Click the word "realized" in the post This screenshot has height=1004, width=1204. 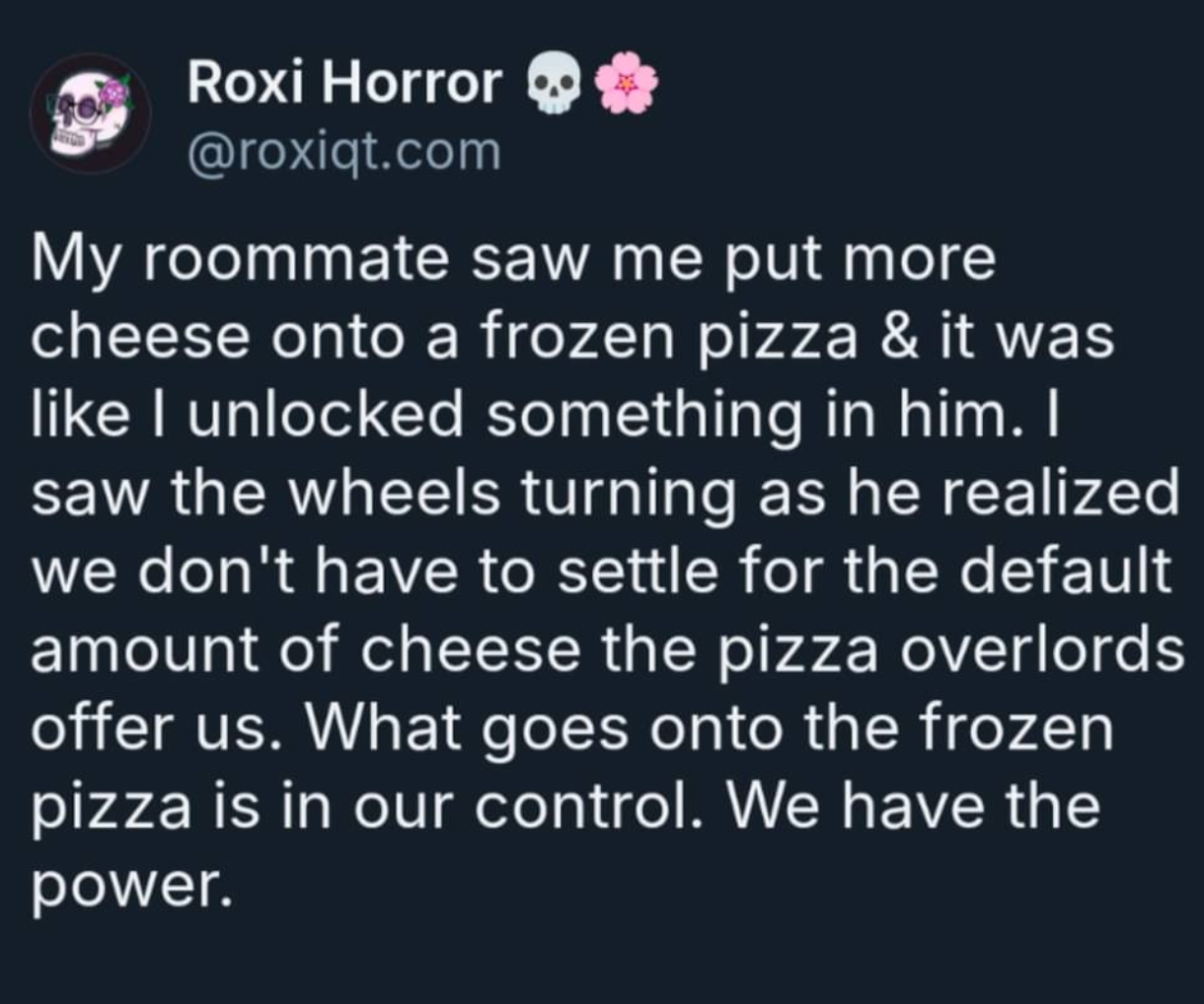click(x=1060, y=492)
